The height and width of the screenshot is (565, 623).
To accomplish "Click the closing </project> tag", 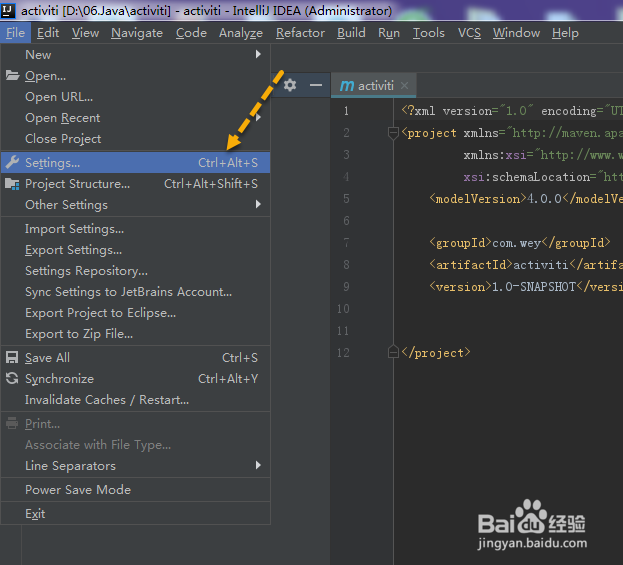I will [x=436, y=352].
